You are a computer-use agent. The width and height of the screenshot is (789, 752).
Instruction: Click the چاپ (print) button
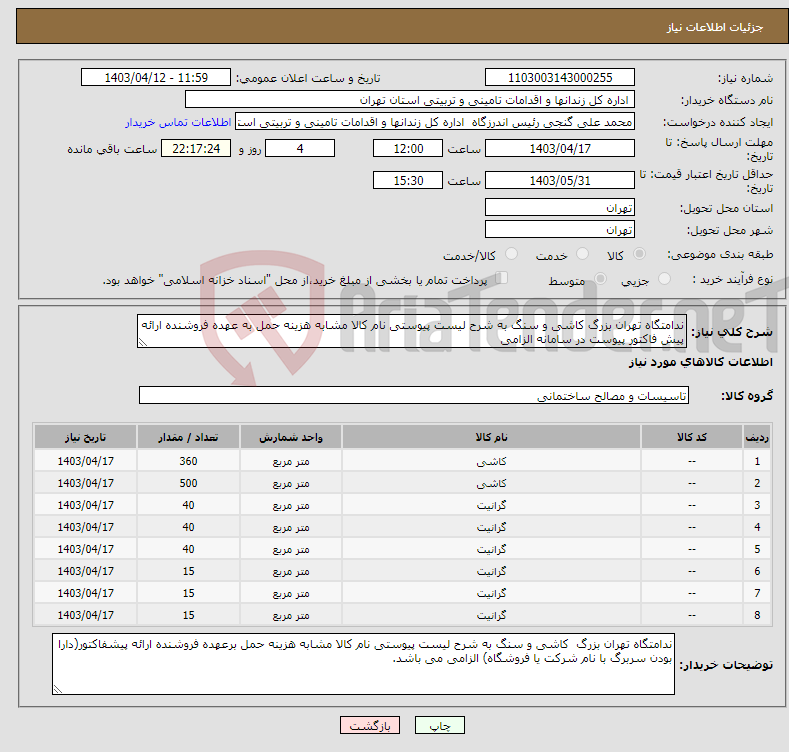click(x=439, y=725)
